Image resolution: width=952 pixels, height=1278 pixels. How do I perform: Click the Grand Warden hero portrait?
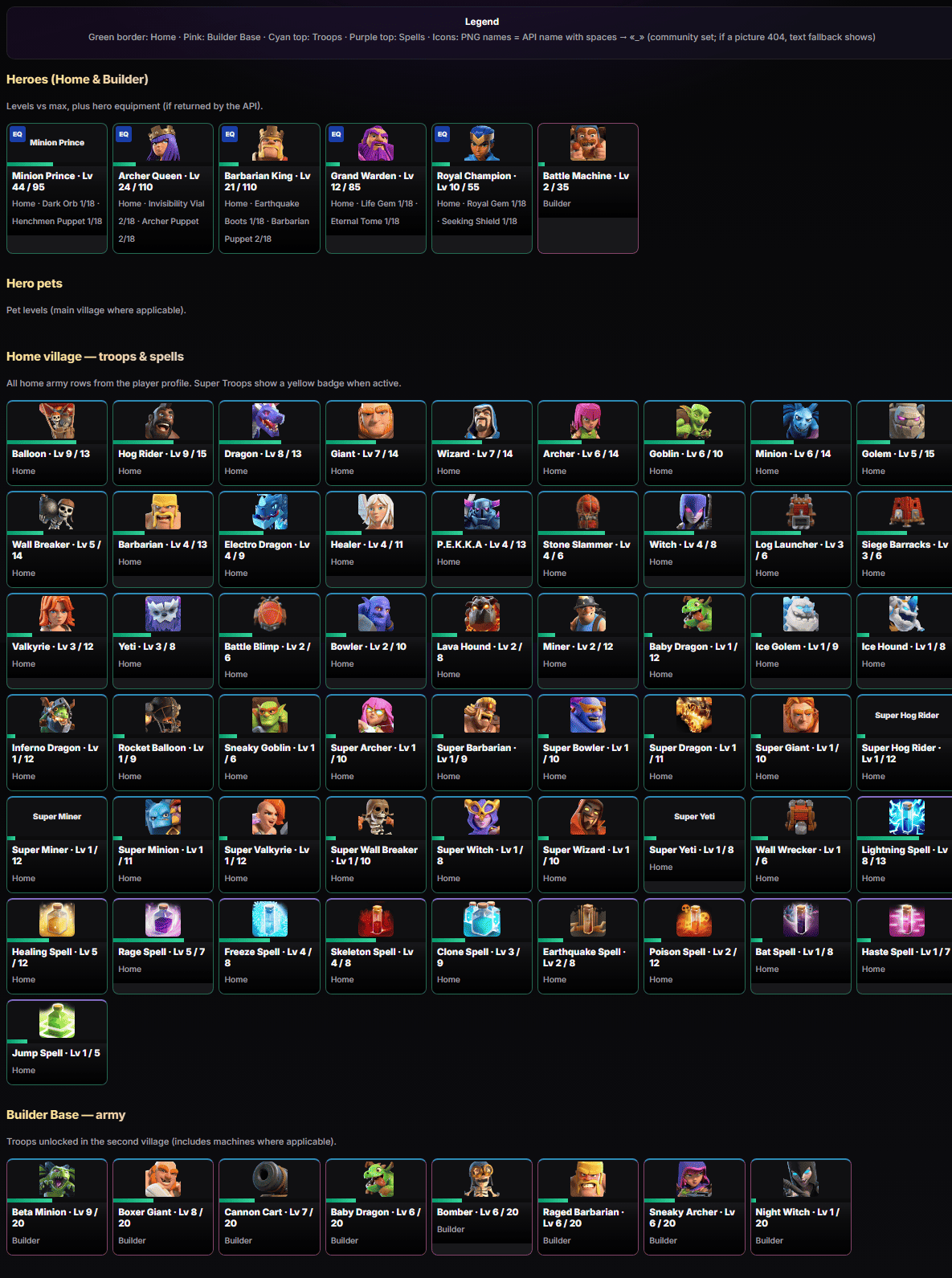375,143
